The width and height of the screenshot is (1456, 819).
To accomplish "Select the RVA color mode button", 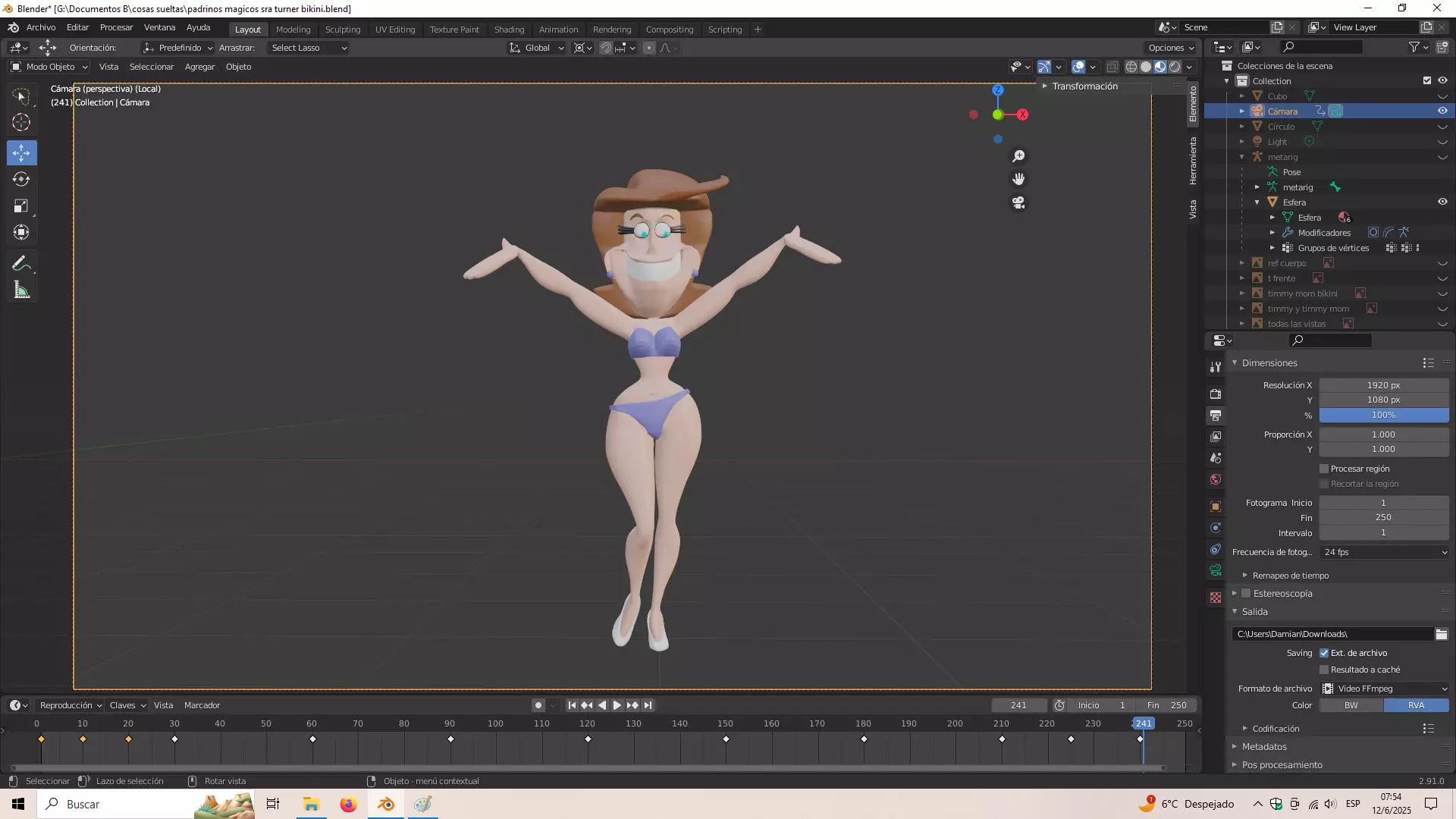I will point(1416,705).
